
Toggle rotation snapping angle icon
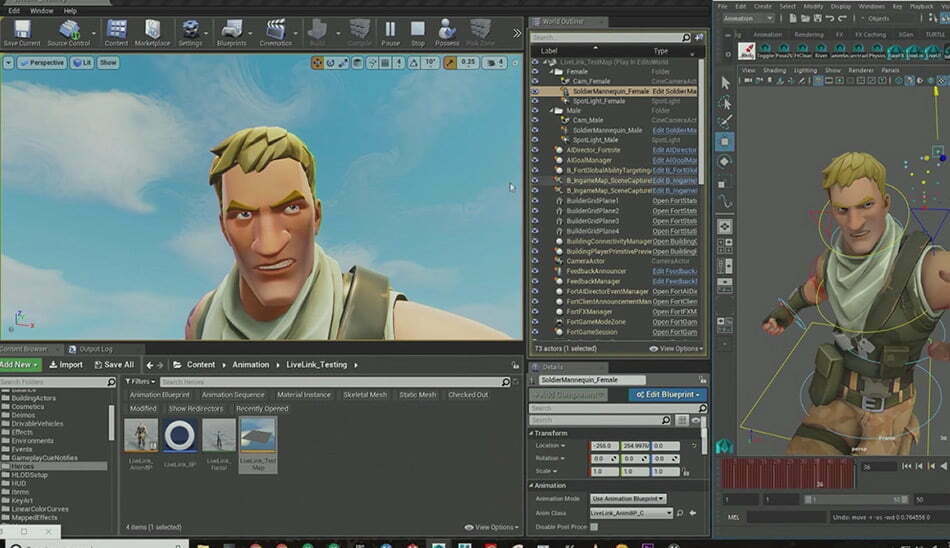pyautogui.click(x=414, y=62)
